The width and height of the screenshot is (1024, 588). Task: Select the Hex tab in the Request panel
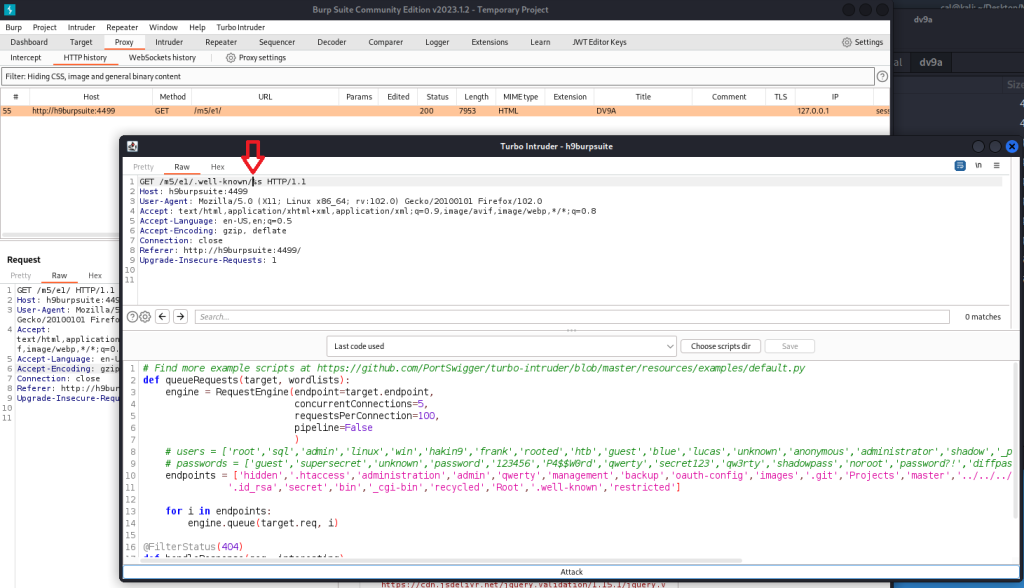click(x=95, y=276)
